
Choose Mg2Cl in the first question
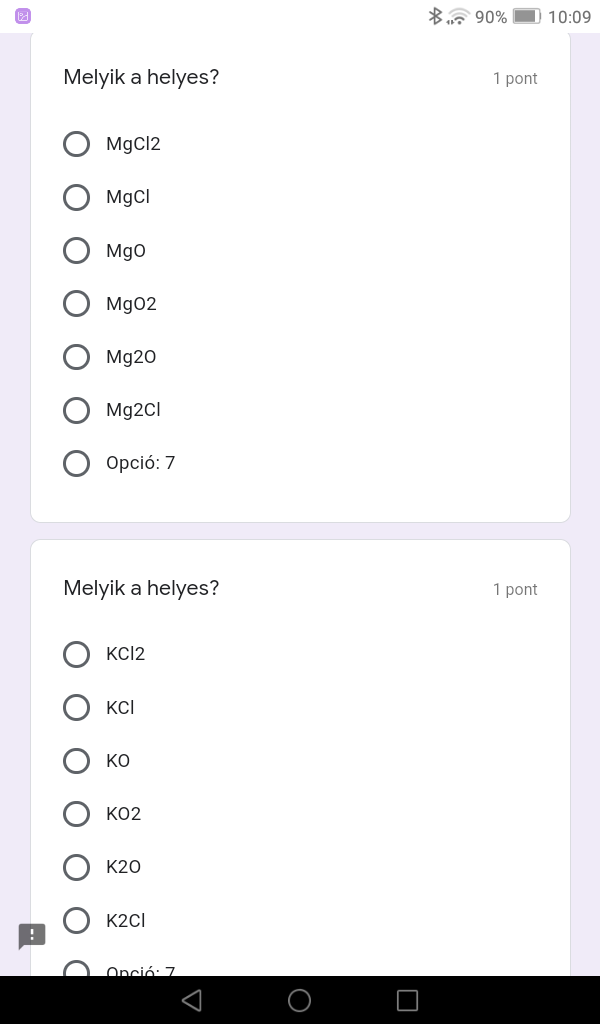coord(77,410)
